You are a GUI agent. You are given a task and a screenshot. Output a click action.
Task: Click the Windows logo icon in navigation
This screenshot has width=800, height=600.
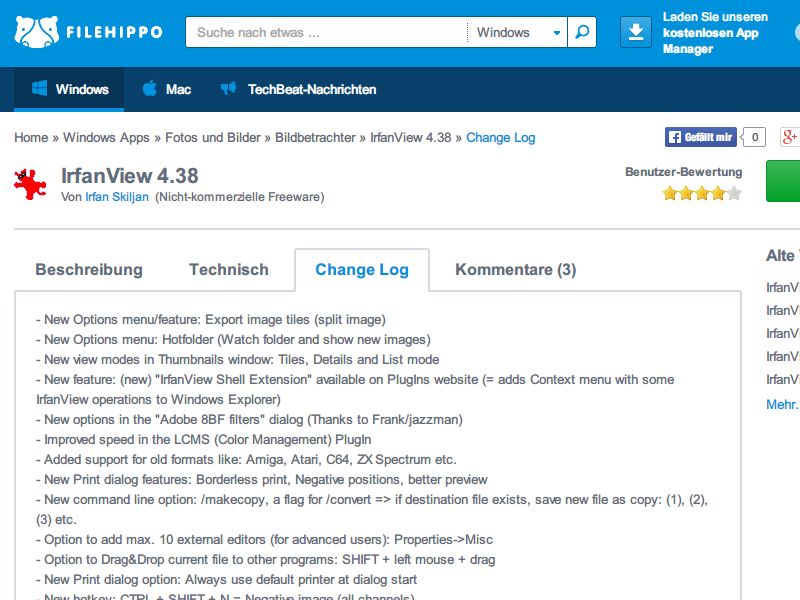pos(39,89)
